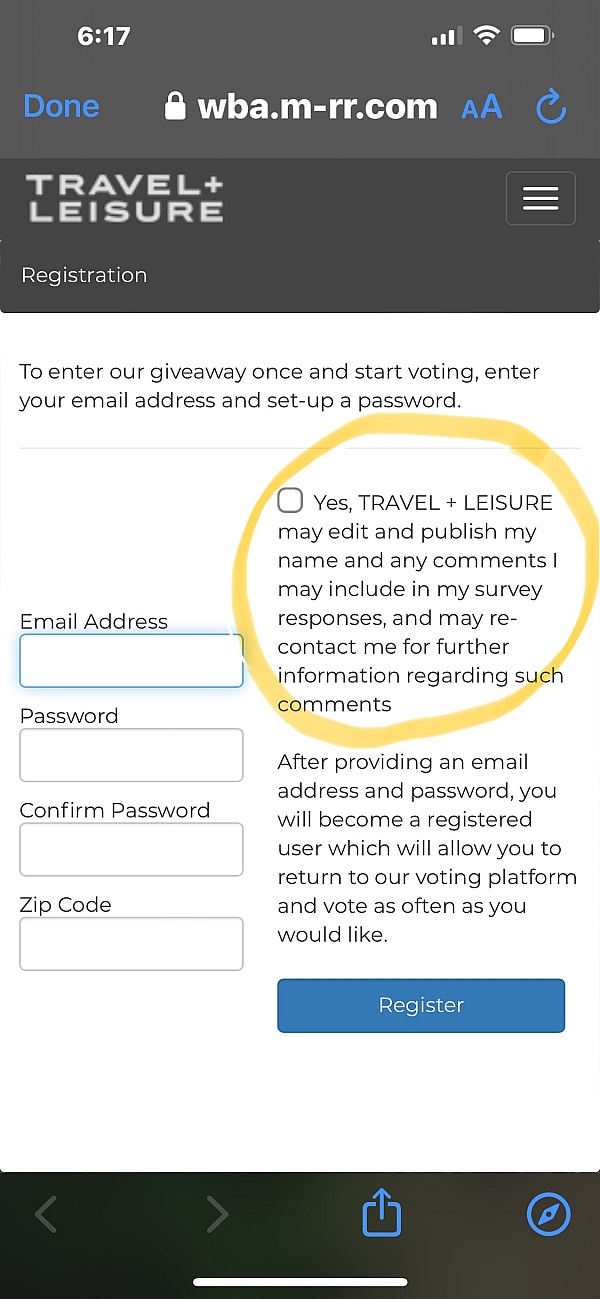
Task: Open the AA text size options
Action: pos(482,107)
